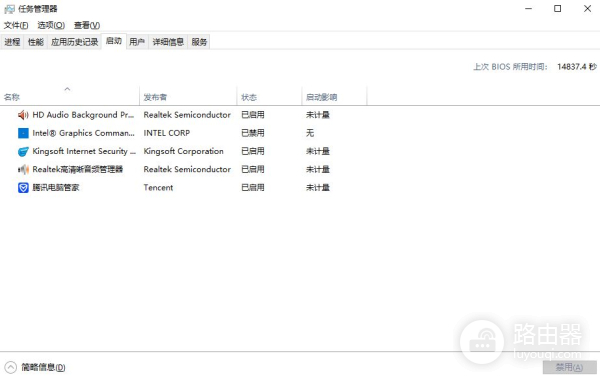Select the Realtek高清晰音频管理器 row name

tap(78, 170)
